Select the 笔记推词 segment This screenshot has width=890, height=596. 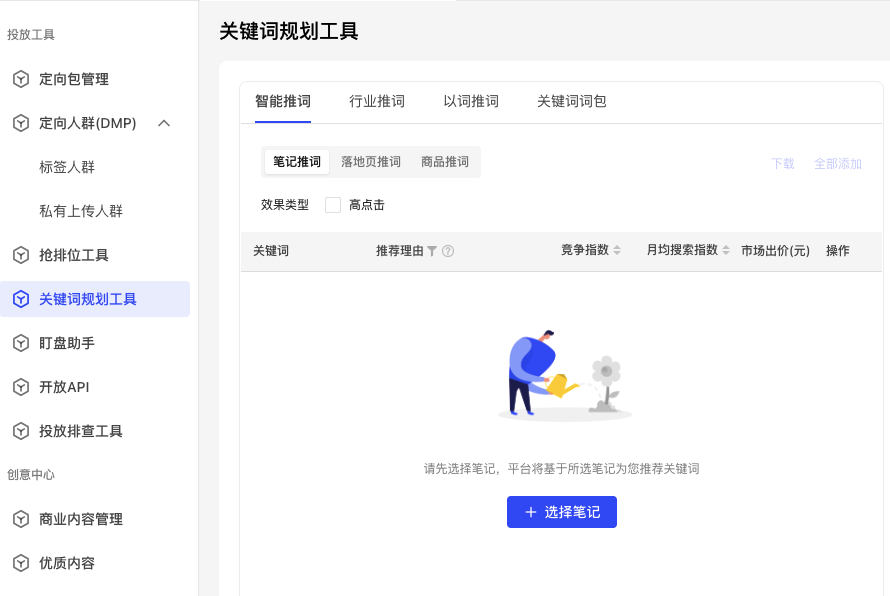297,162
